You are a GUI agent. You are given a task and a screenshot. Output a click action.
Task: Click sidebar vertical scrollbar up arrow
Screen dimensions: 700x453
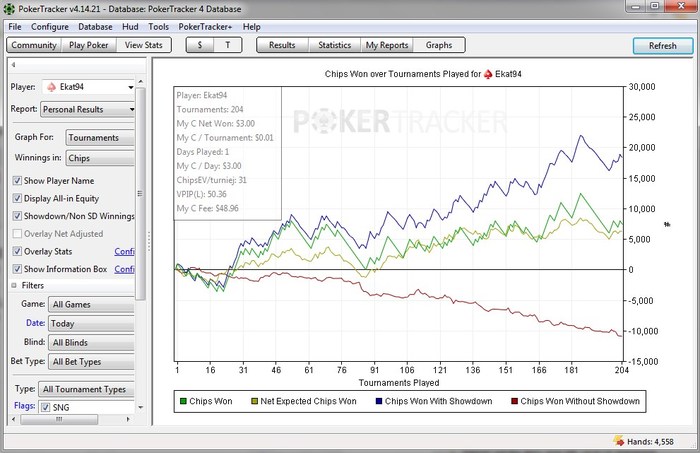pyautogui.click(x=141, y=81)
